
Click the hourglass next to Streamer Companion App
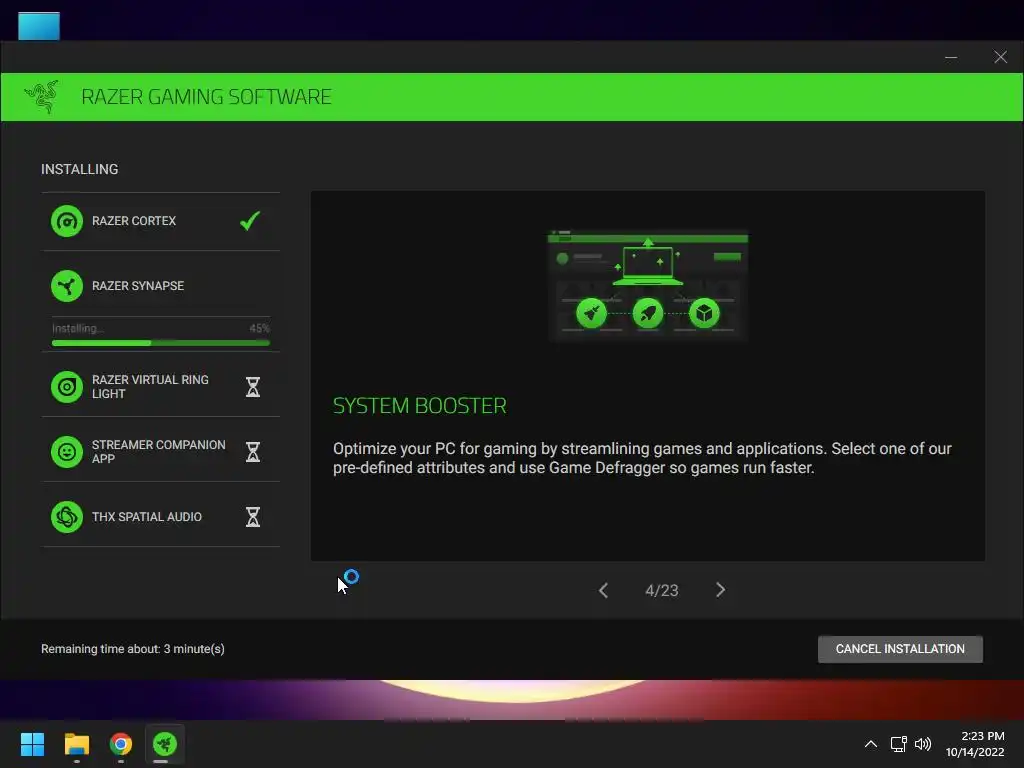point(253,452)
